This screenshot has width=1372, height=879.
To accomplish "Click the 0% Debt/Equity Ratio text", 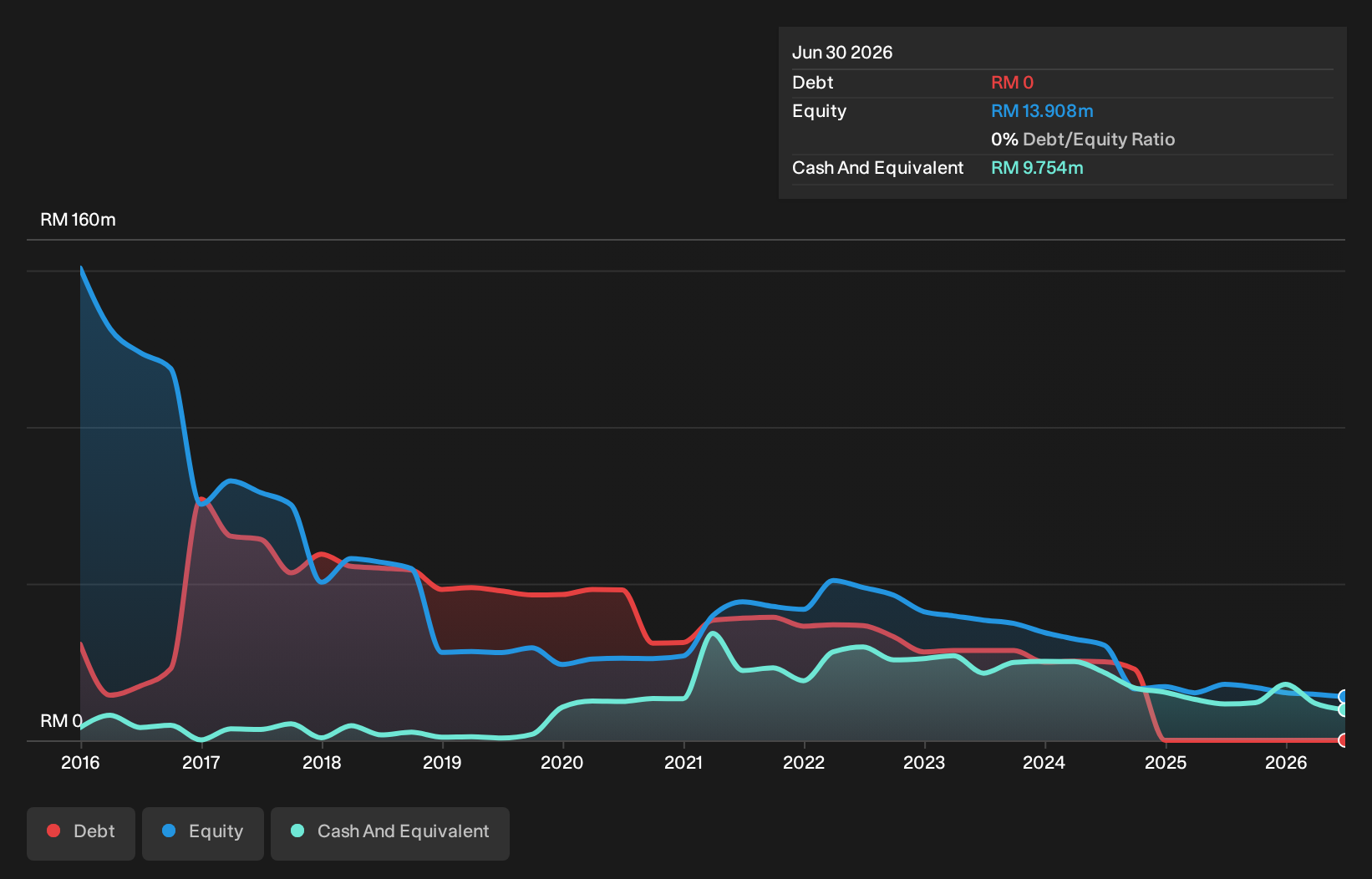I will (1083, 140).
